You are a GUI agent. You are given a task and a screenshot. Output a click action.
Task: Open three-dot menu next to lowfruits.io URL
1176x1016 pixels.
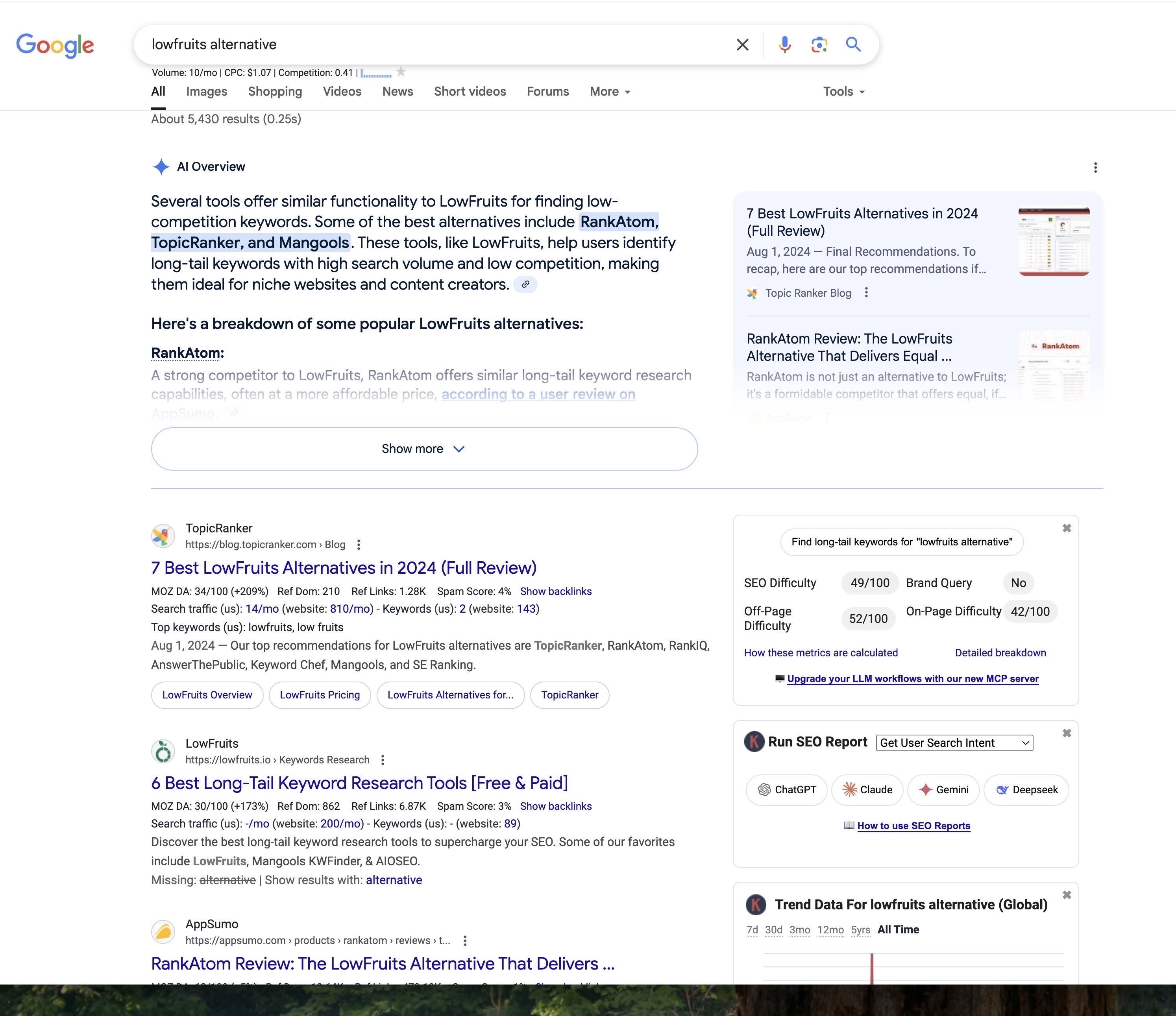point(383,760)
